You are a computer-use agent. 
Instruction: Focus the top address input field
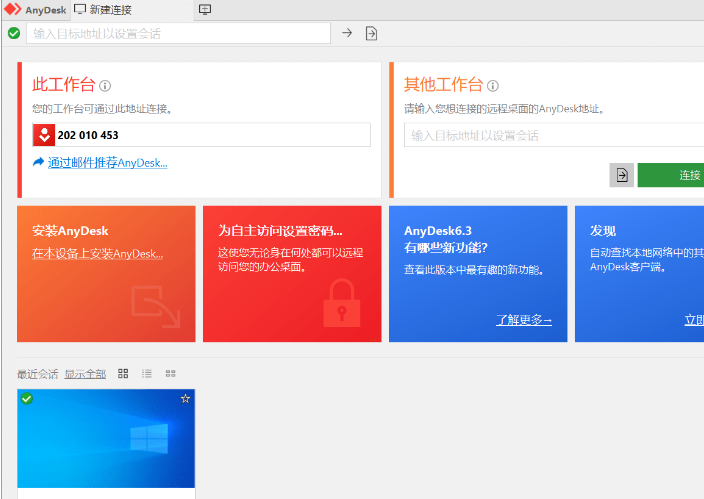[178, 34]
